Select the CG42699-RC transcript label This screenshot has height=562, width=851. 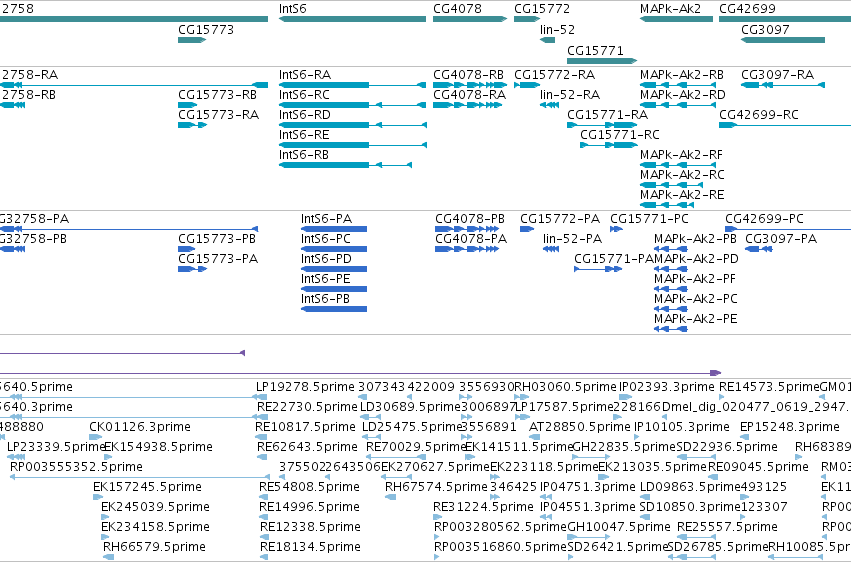(x=759, y=115)
